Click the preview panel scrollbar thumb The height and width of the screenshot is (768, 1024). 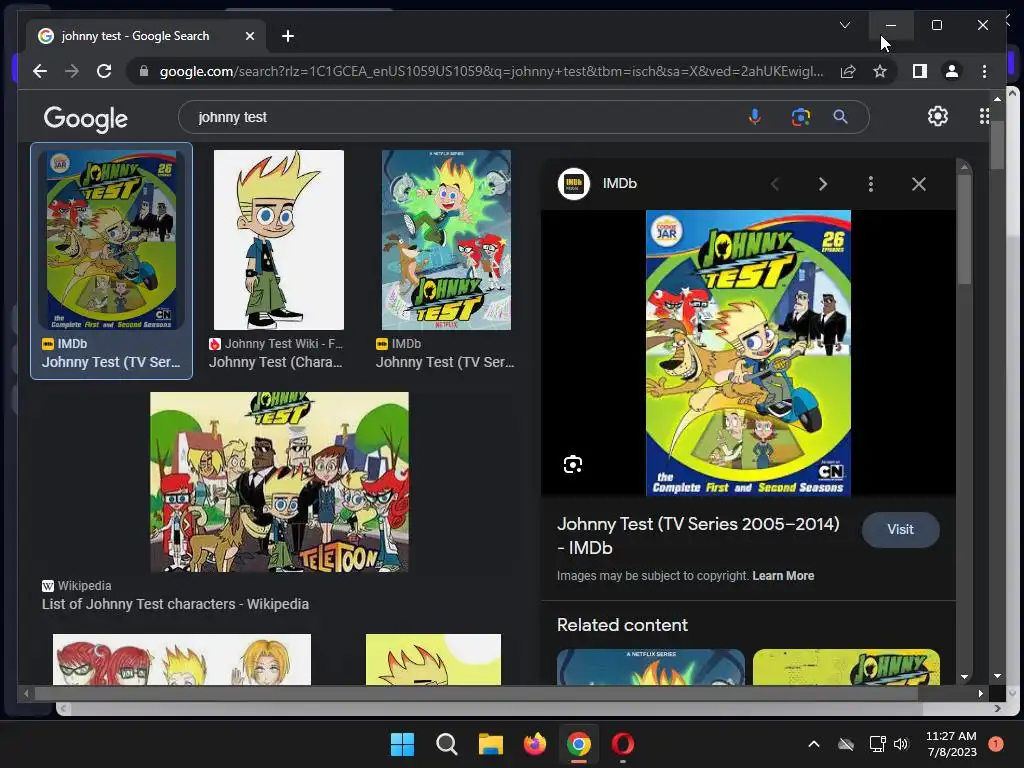coord(964,228)
